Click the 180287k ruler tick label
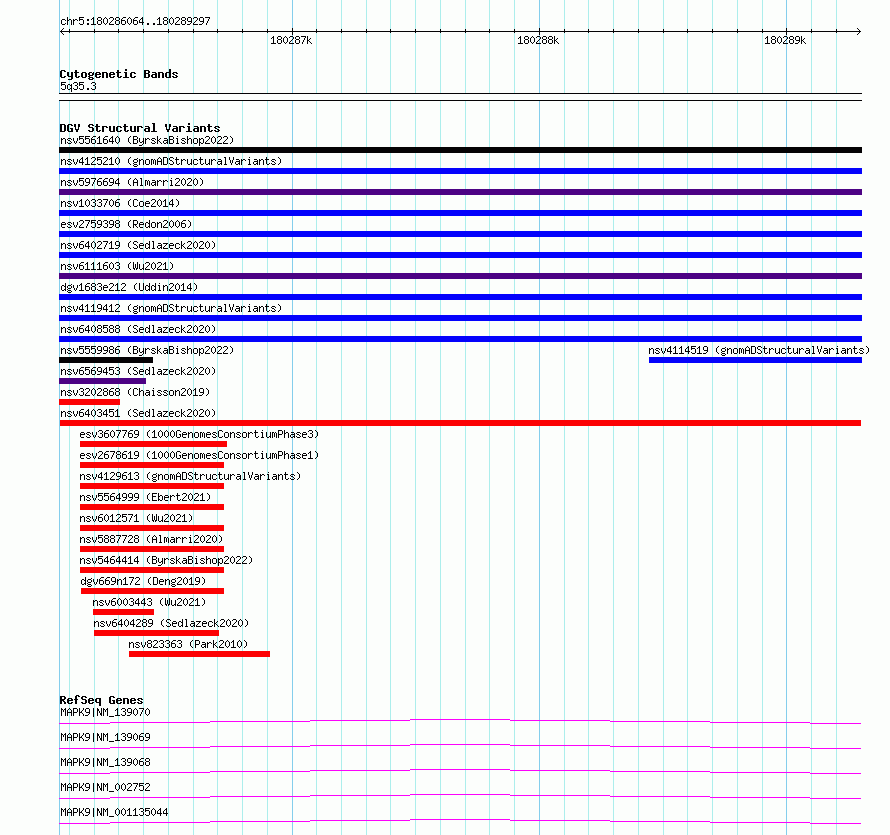Screen dimensions: 890x835 (x=291, y=40)
